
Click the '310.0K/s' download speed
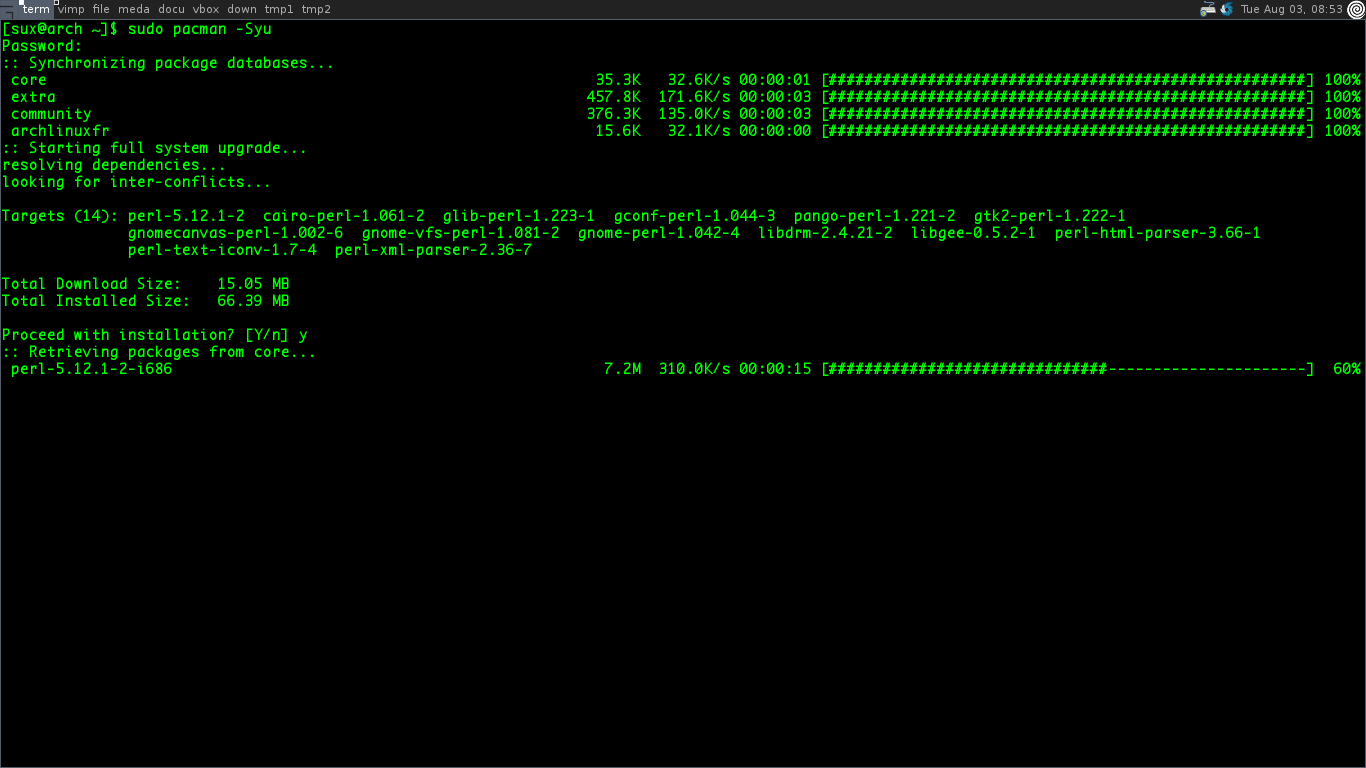(695, 369)
